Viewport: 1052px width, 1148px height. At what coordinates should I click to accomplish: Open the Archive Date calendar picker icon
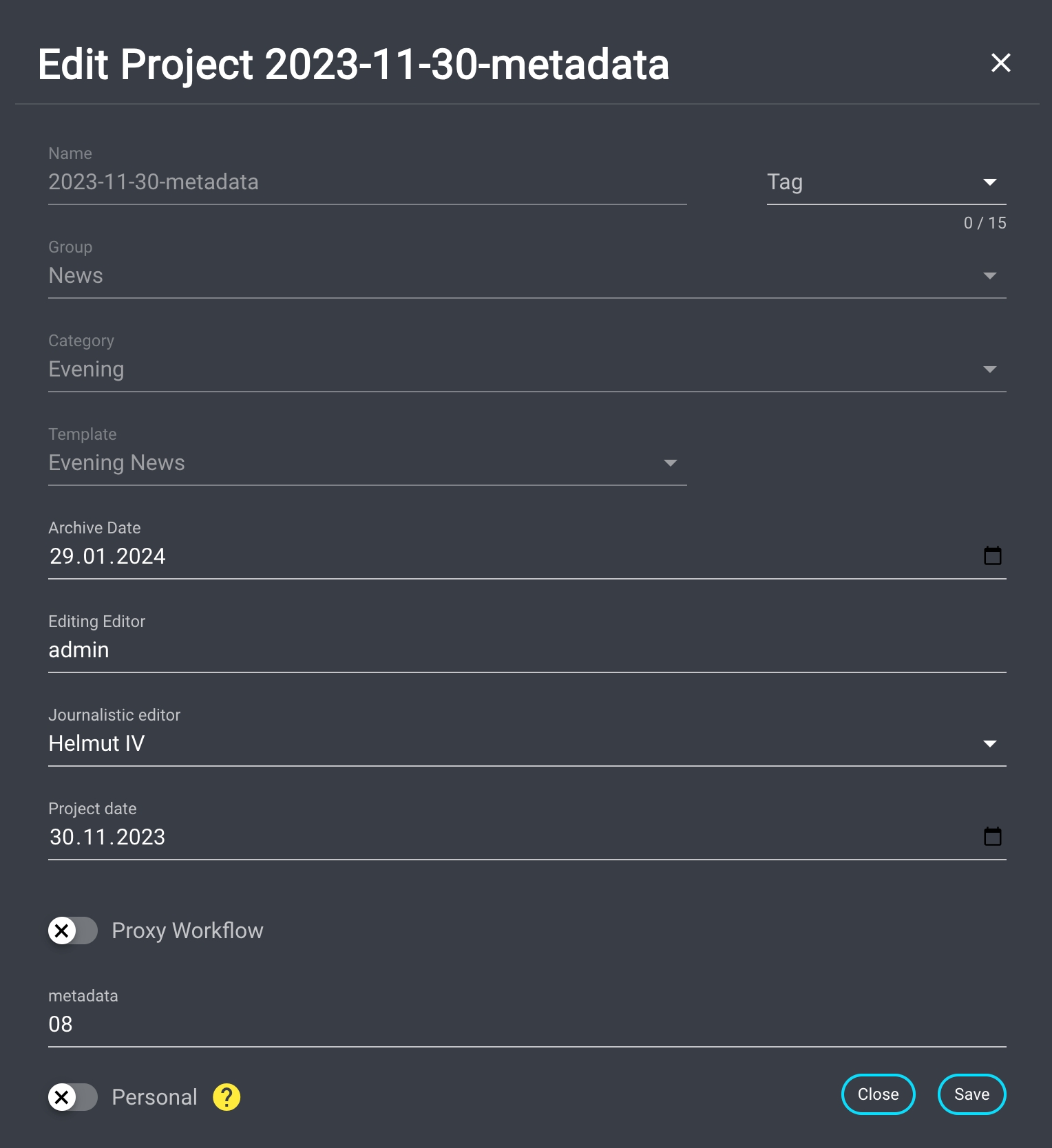[992, 555]
